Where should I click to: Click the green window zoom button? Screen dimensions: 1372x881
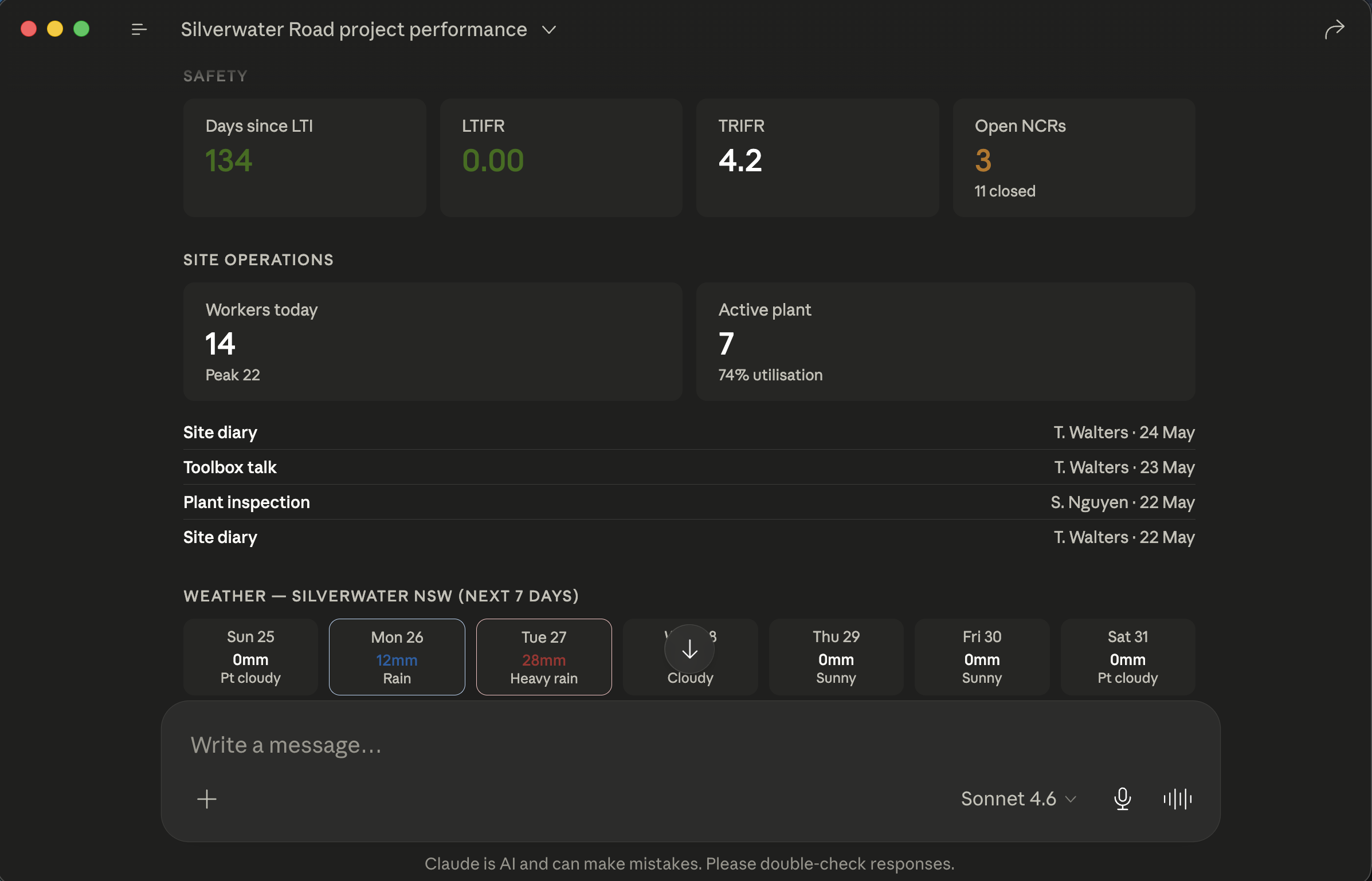click(x=81, y=29)
